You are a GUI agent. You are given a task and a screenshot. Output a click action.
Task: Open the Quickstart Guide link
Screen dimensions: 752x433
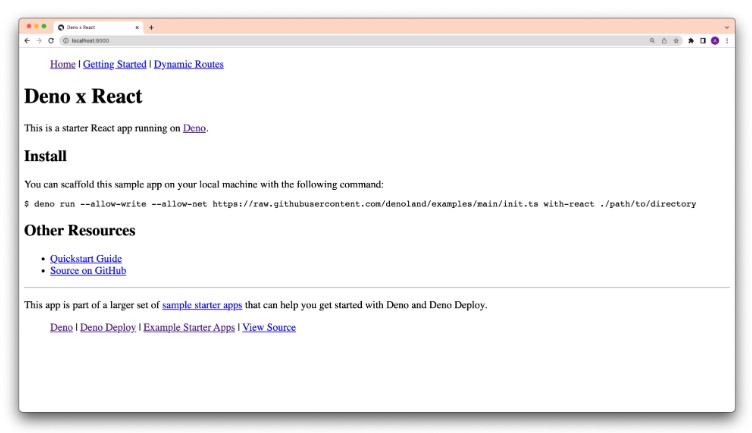86,258
